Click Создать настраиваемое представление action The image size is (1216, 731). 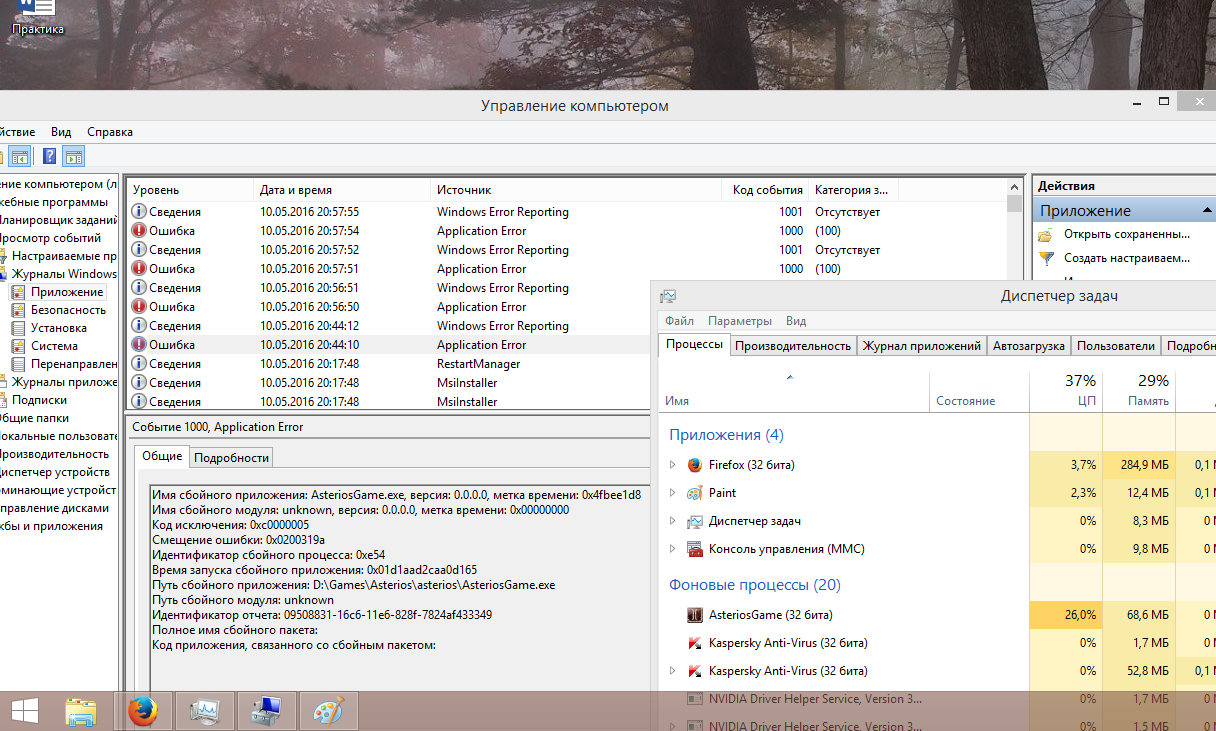[x=1126, y=258]
